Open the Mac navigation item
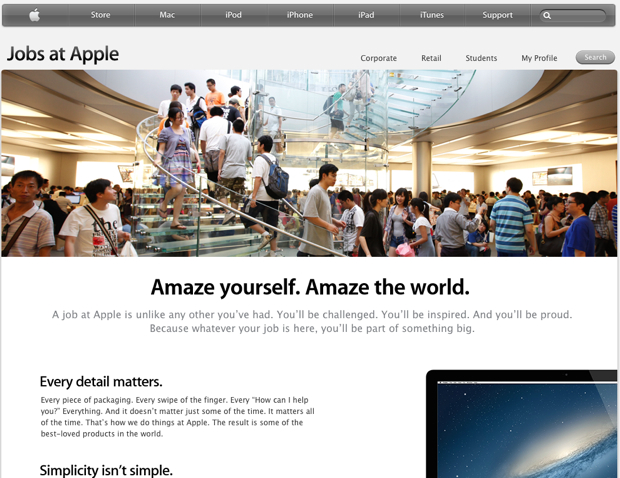The image size is (620, 478). [x=167, y=15]
